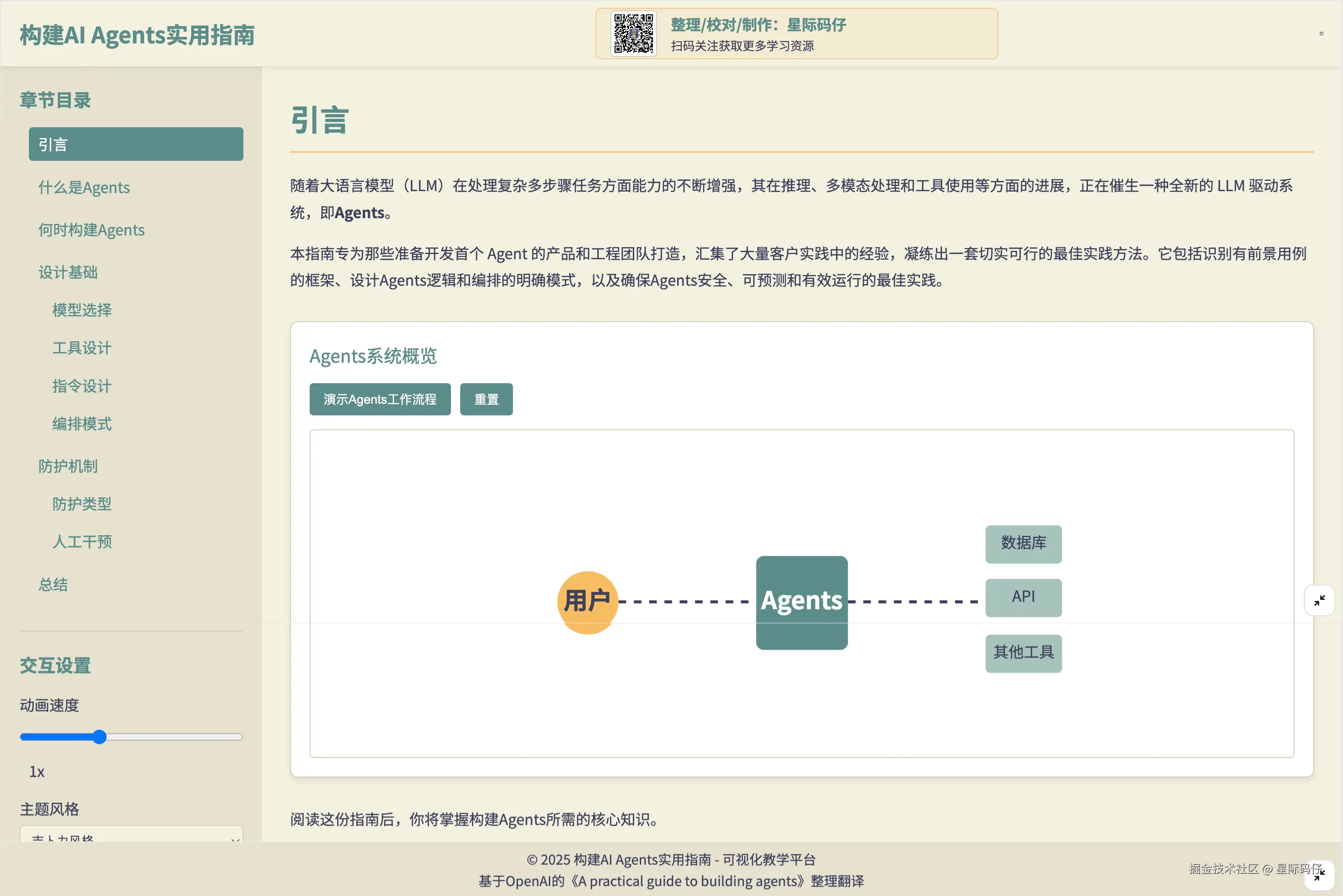The height and width of the screenshot is (896, 1343).
Task: Go to 何时构建Agents section
Action: (x=91, y=230)
